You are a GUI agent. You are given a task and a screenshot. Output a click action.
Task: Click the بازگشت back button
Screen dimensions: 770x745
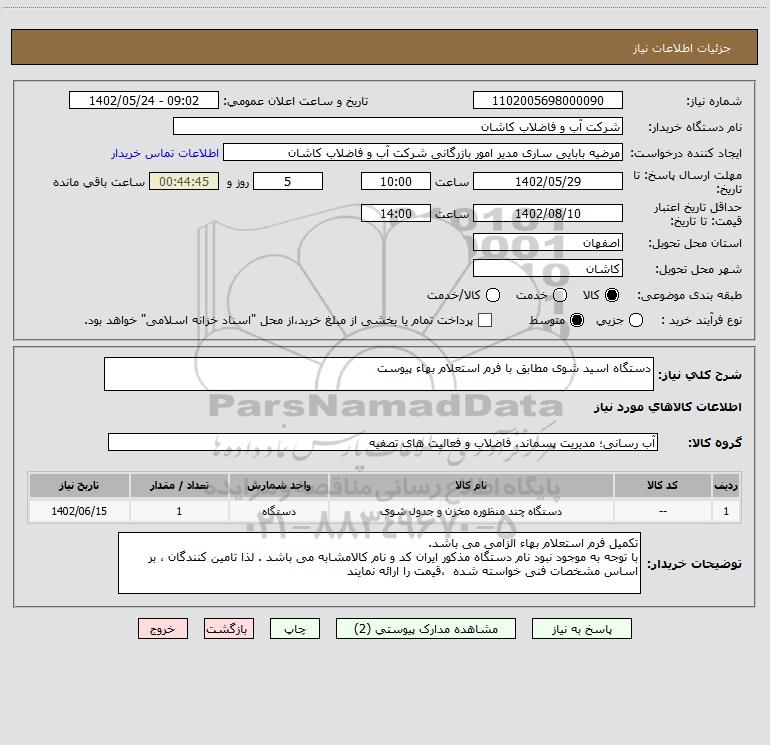[229, 629]
